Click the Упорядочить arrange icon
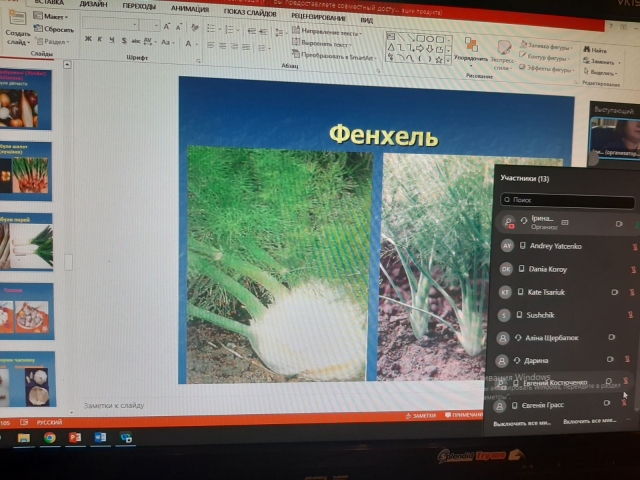 pyautogui.click(x=470, y=48)
